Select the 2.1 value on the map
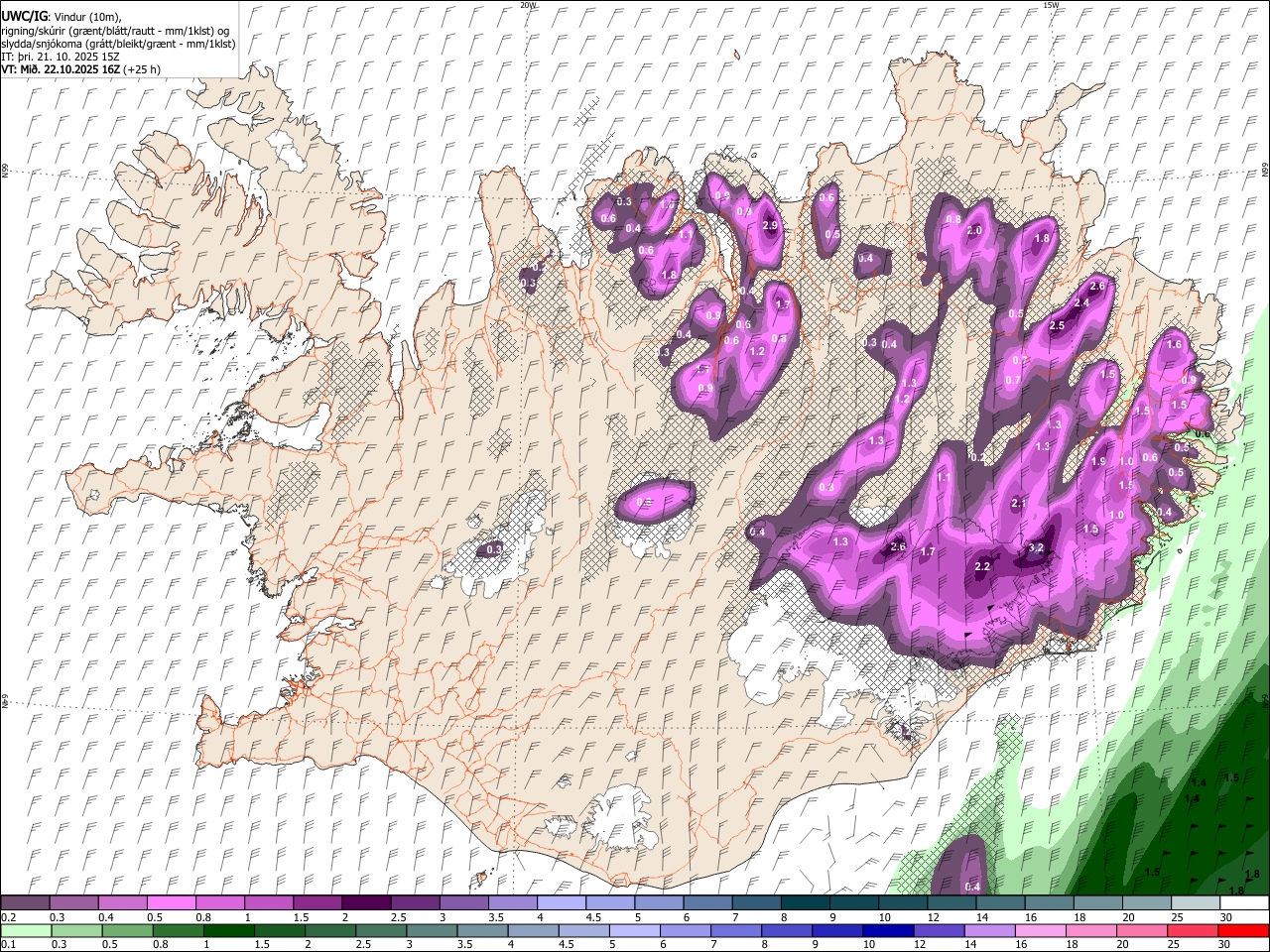Viewport: 1270px width, 952px height. [x=1018, y=504]
